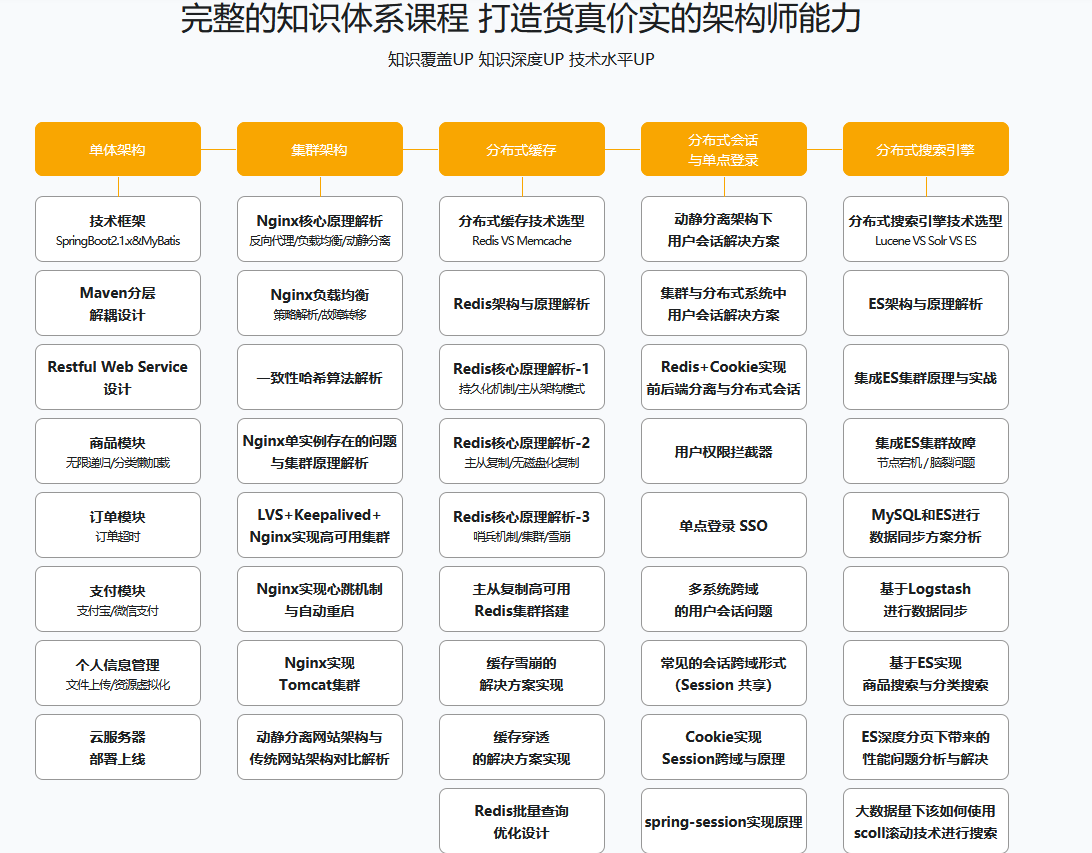The image size is (1092, 853).
Task: Click the 用户权限拦截器 box
Action: coord(724,451)
